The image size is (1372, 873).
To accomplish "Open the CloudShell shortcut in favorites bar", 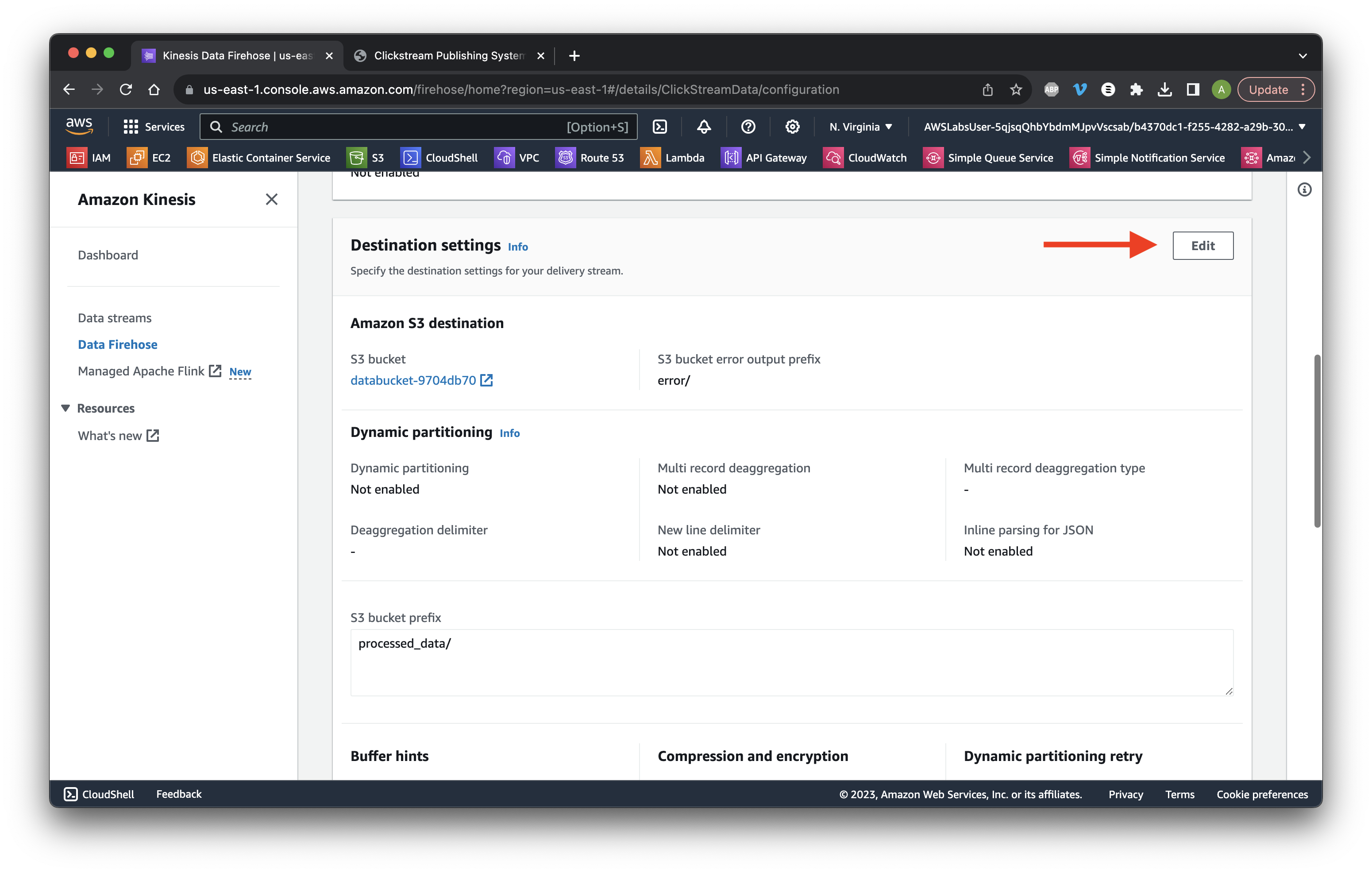I will [439, 158].
